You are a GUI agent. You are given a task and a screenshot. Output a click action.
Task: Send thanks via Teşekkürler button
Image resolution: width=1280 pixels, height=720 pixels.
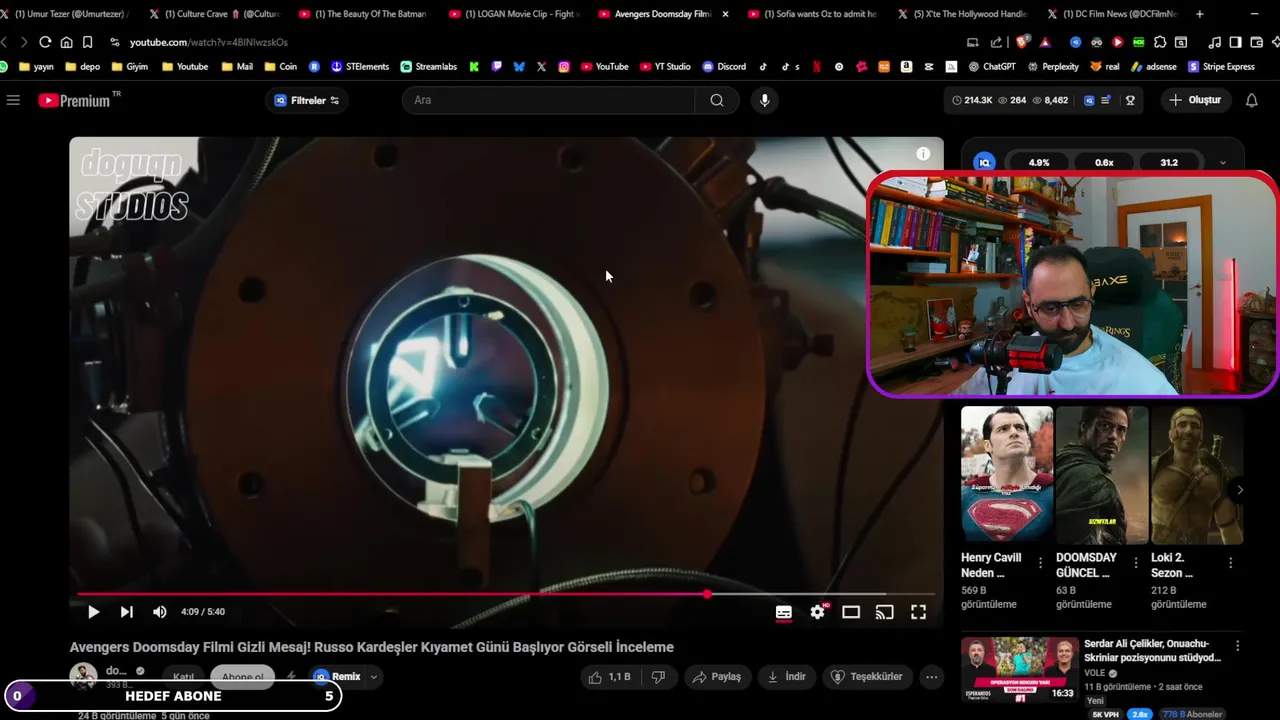coord(868,677)
